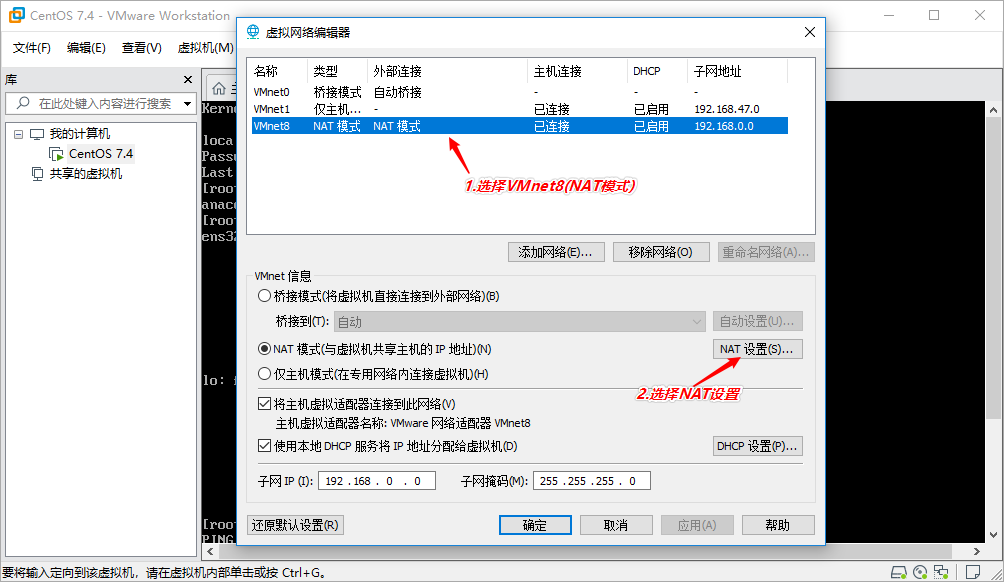Screen dimensions: 1004x582
Task: Click 192.168.47.0 subnet cell
Action: pos(727,109)
